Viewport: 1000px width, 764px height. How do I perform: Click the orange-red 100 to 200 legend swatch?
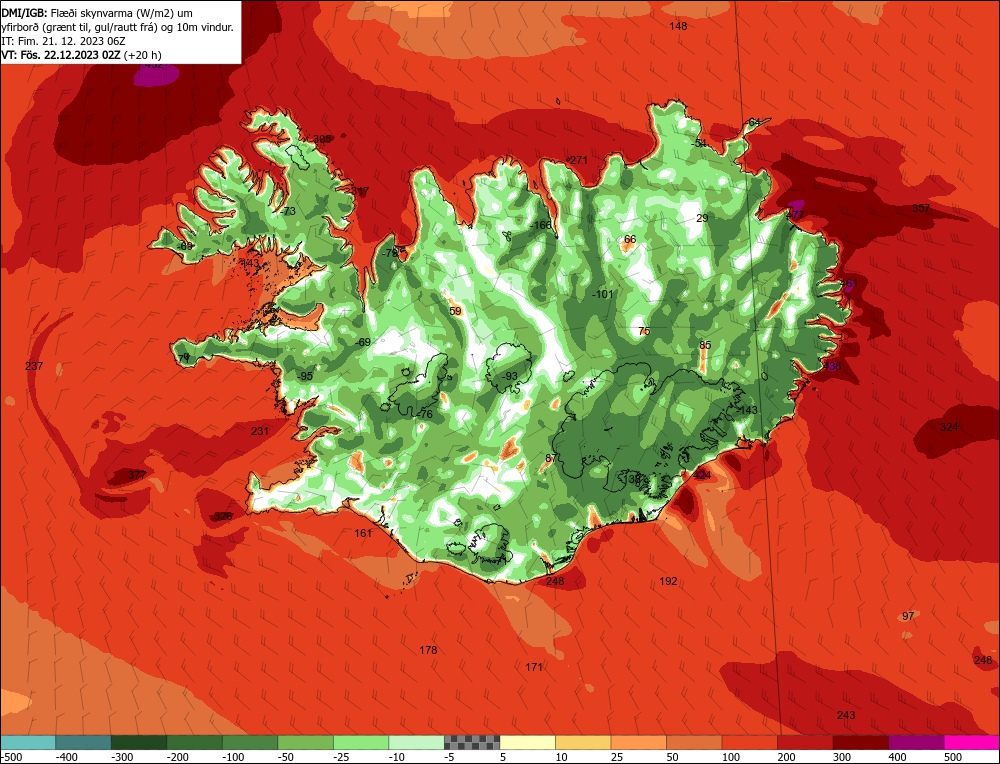coord(750,742)
